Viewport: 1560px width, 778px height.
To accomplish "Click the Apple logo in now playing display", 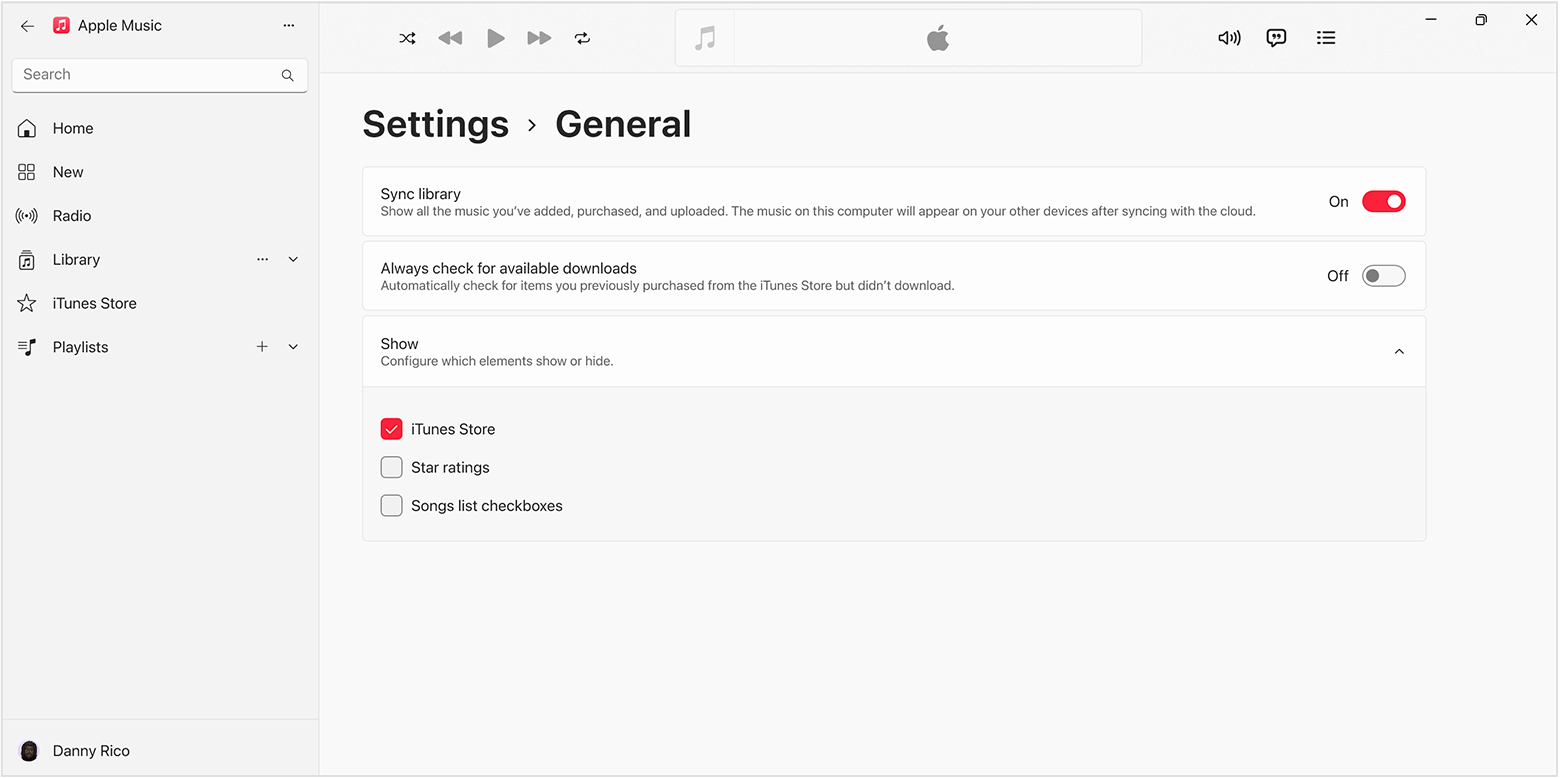I will (937, 38).
